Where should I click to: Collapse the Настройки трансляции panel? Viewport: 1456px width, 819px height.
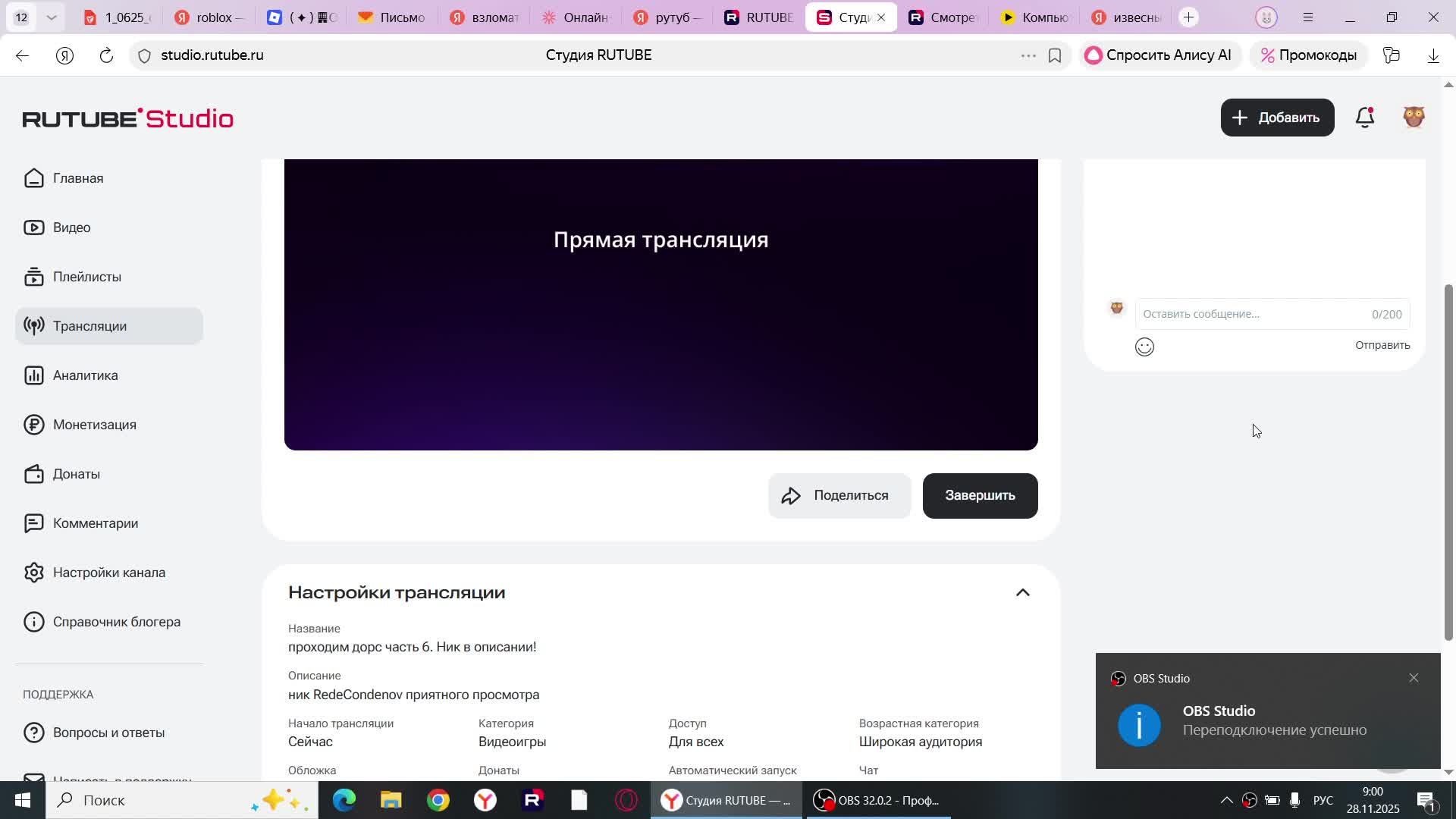[1023, 593]
